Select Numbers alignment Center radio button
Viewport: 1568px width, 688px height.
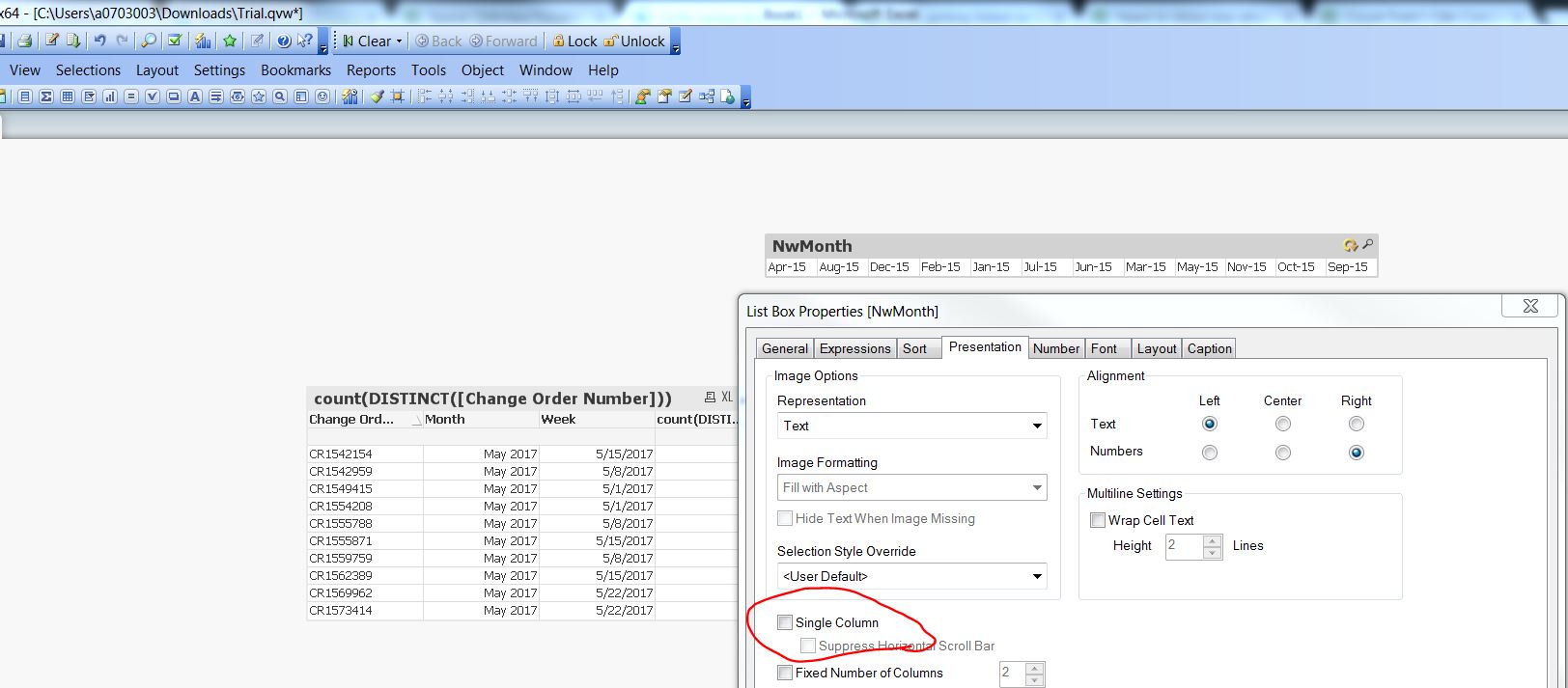click(1282, 453)
